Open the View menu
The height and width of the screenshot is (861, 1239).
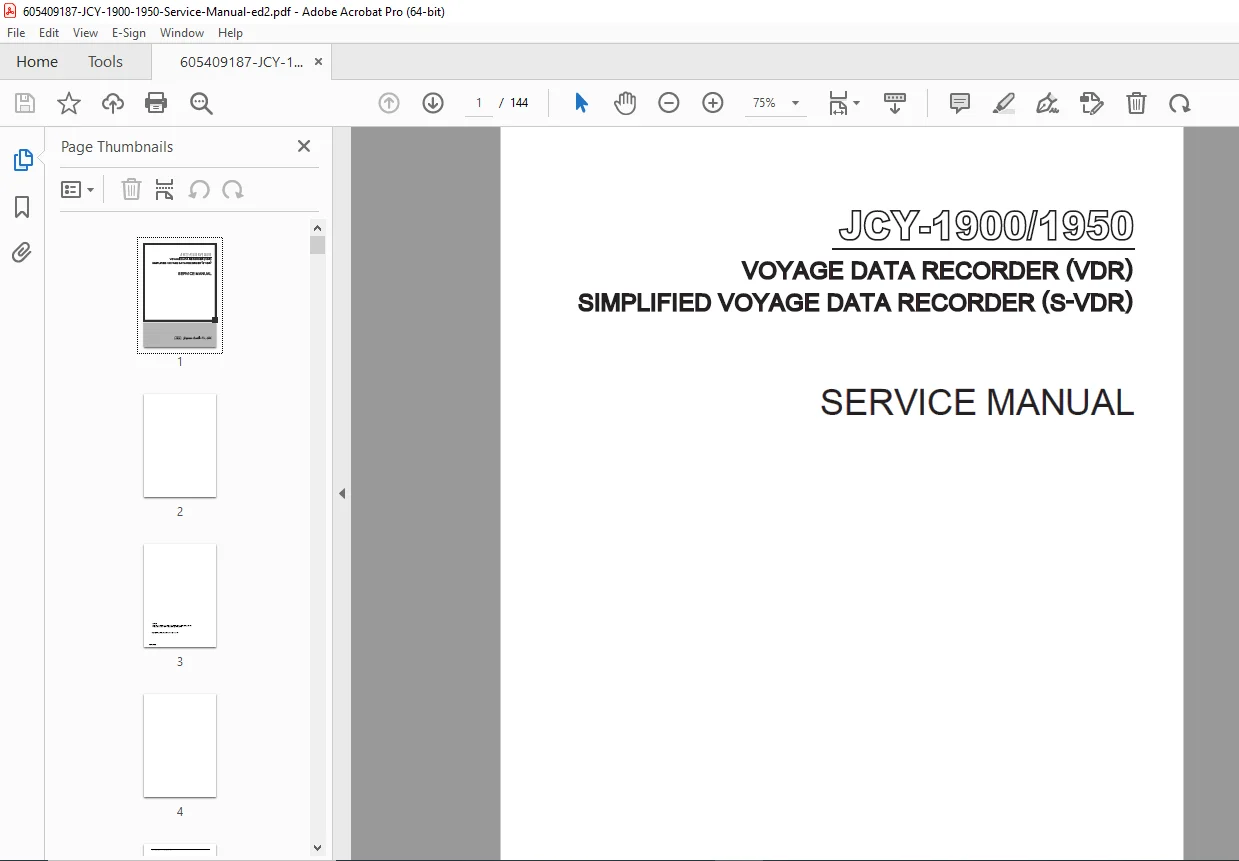click(85, 33)
